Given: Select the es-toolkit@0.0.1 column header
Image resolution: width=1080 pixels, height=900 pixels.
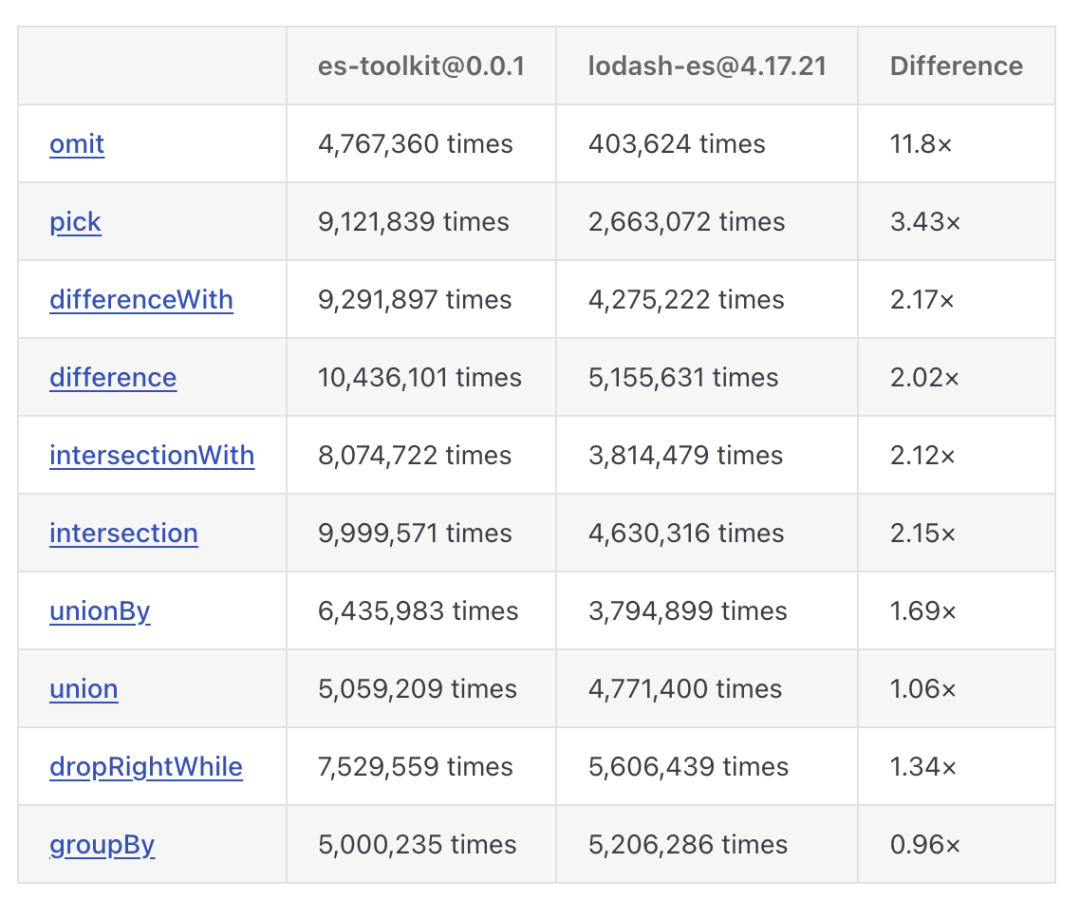Looking at the screenshot, I should coord(421,66).
